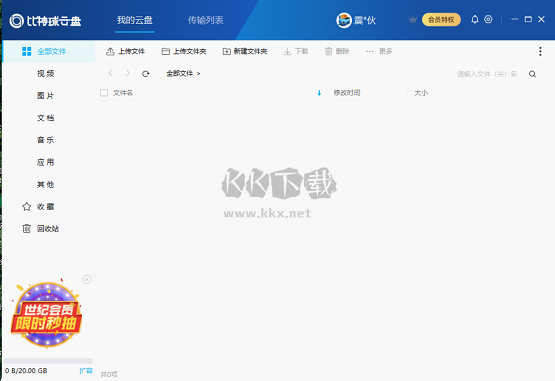The height and width of the screenshot is (381, 555).
Task: Open the vertical three-dot options menu
Action: click(x=540, y=51)
